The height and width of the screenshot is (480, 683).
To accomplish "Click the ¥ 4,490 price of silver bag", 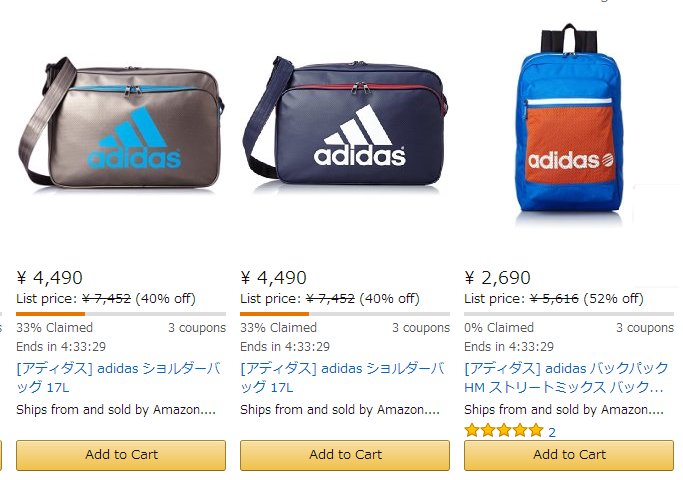I will [50, 278].
